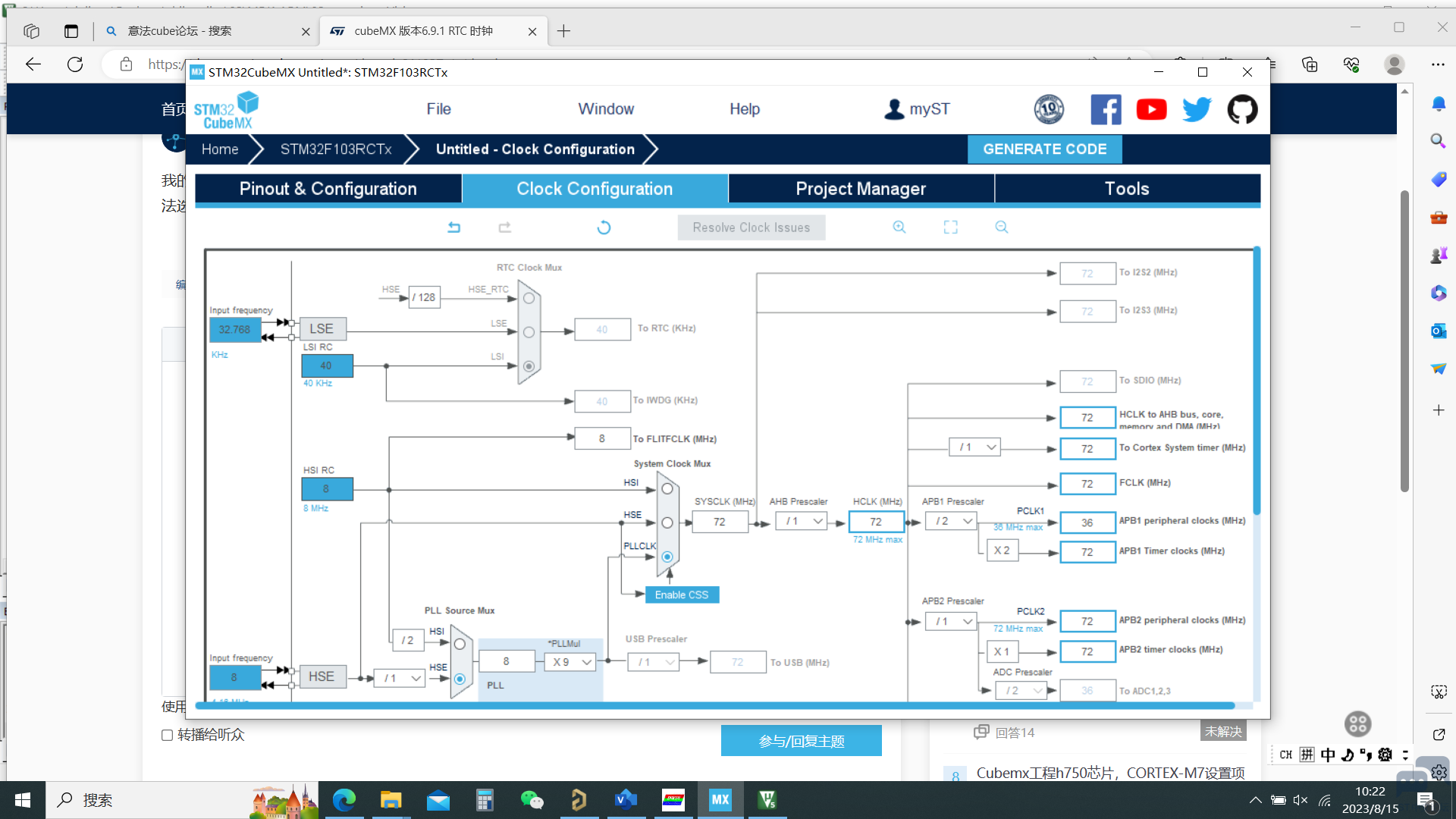The image size is (1456, 819).
Task: Click the LSE input frequency 32.768 field
Action: coord(234,330)
